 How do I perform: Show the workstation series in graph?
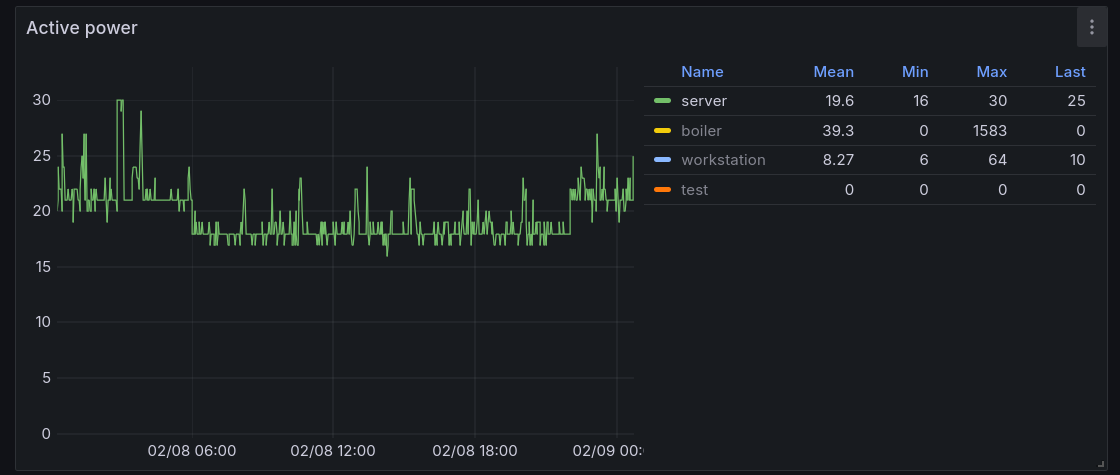tap(723, 160)
